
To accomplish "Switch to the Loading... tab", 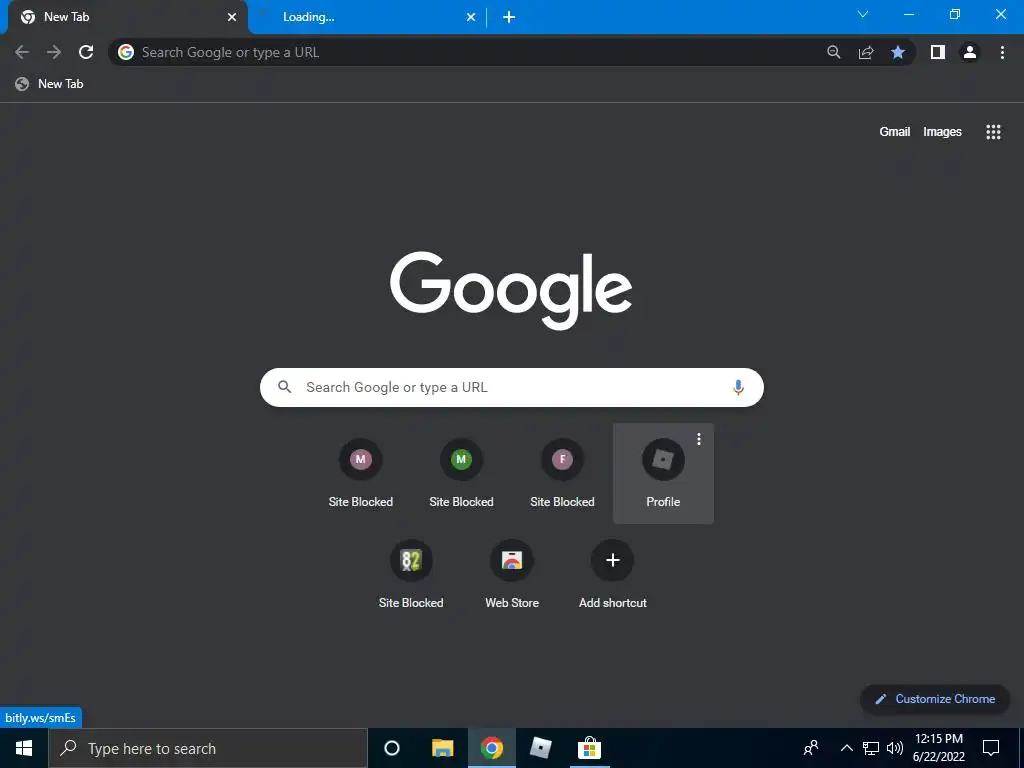I will pos(367,17).
